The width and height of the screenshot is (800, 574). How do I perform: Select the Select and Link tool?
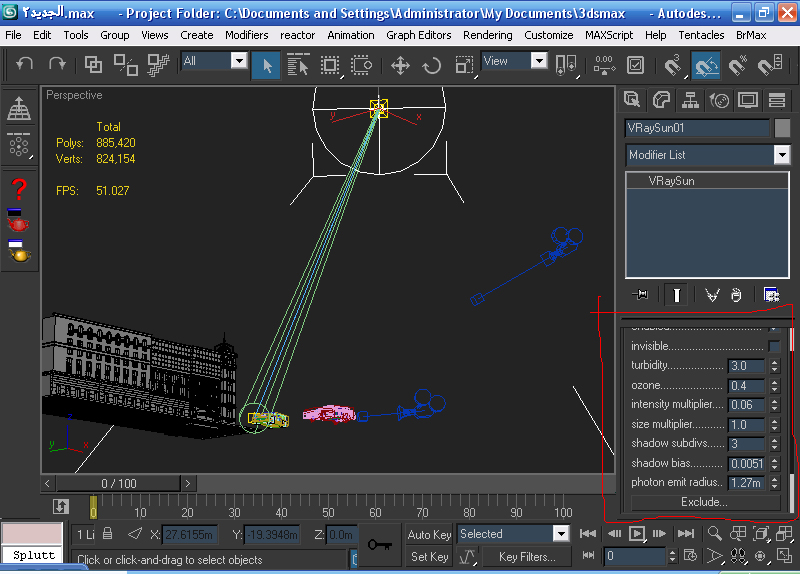pyautogui.click(x=93, y=65)
